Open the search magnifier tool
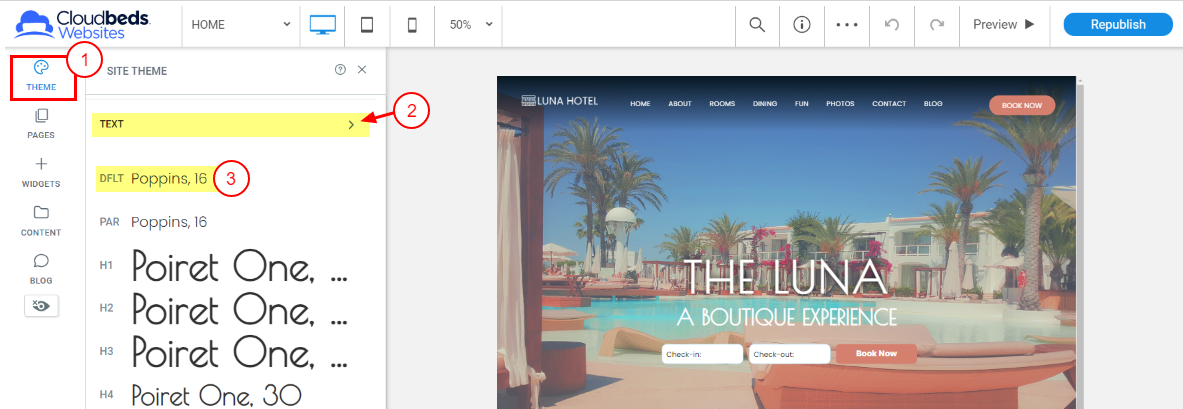 (757, 25)
